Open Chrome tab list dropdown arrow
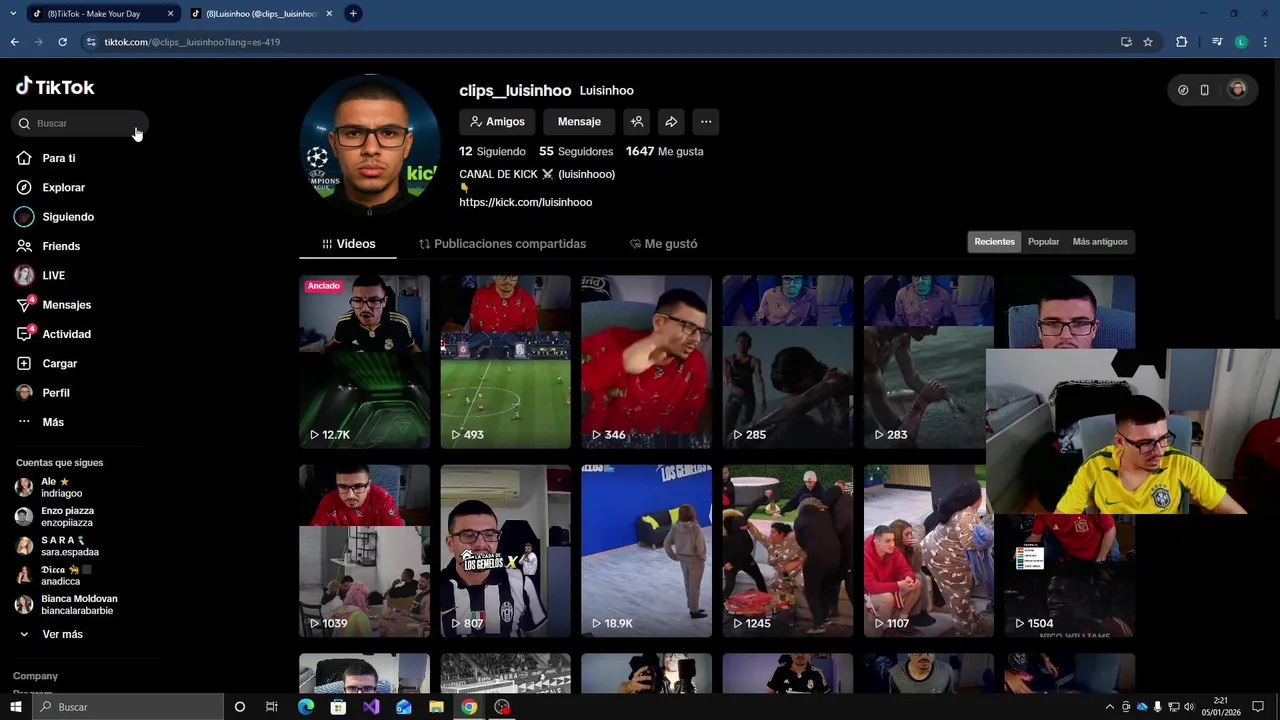The image size is (1280, 720). (13, 14)
